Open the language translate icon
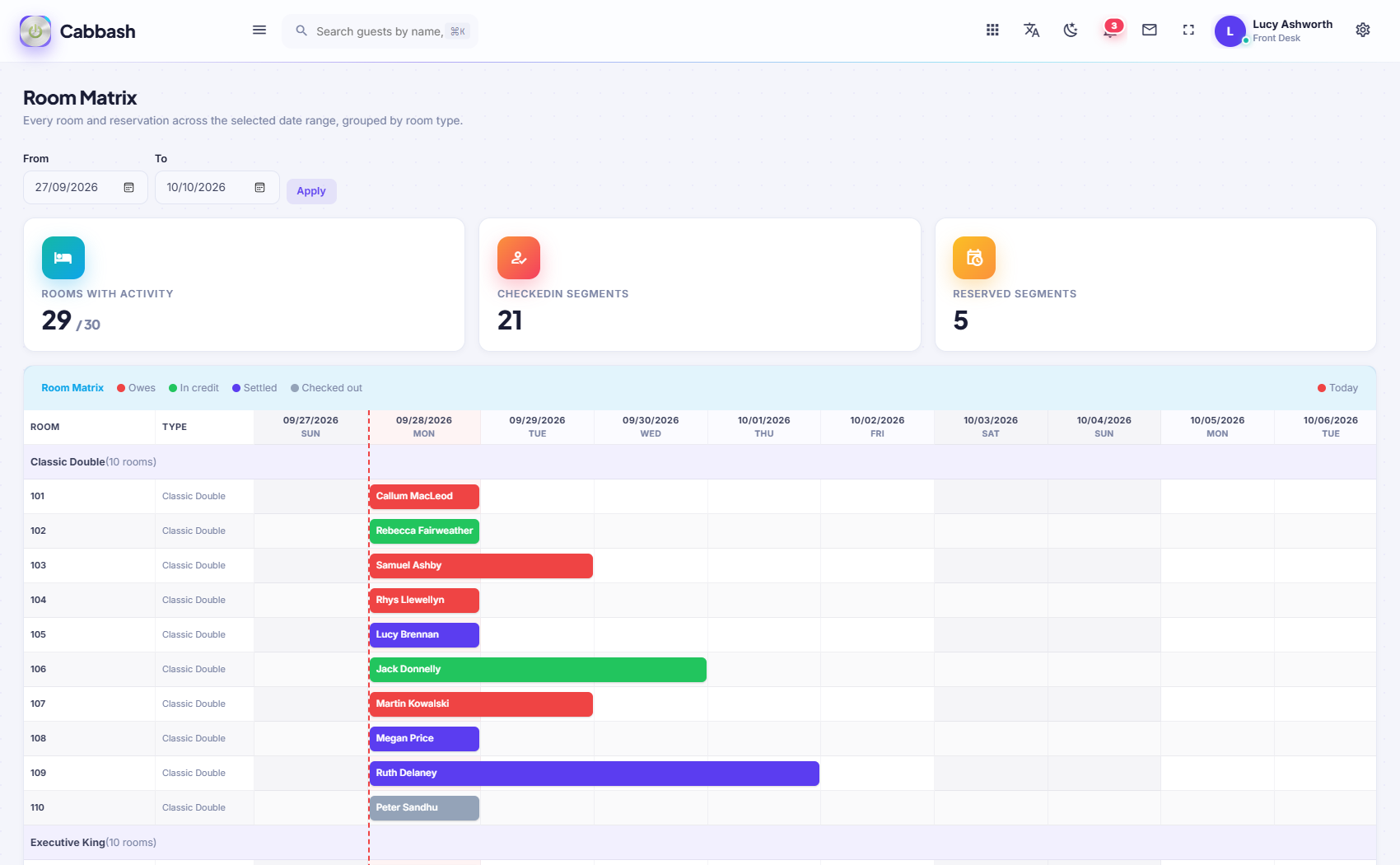The image size is (1400, 865). [1031, 30]
